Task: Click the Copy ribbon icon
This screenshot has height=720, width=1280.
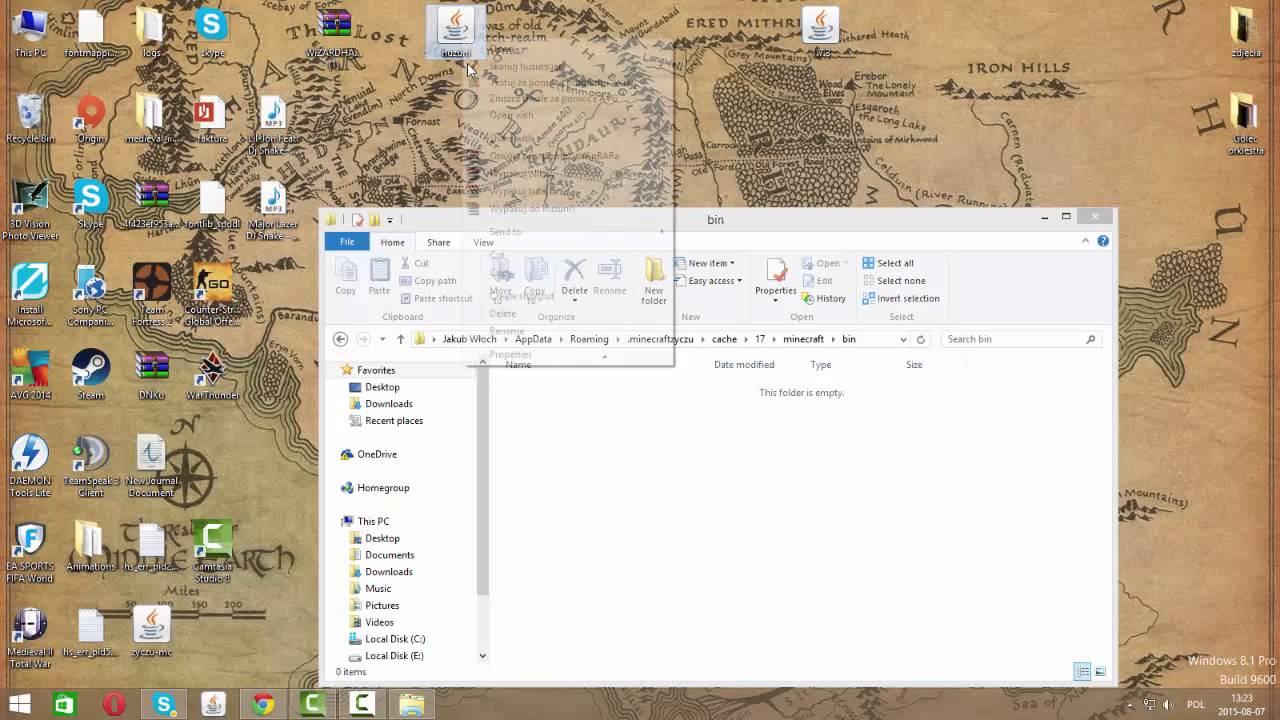Action: pyautogui.click(x=345, y=277)
